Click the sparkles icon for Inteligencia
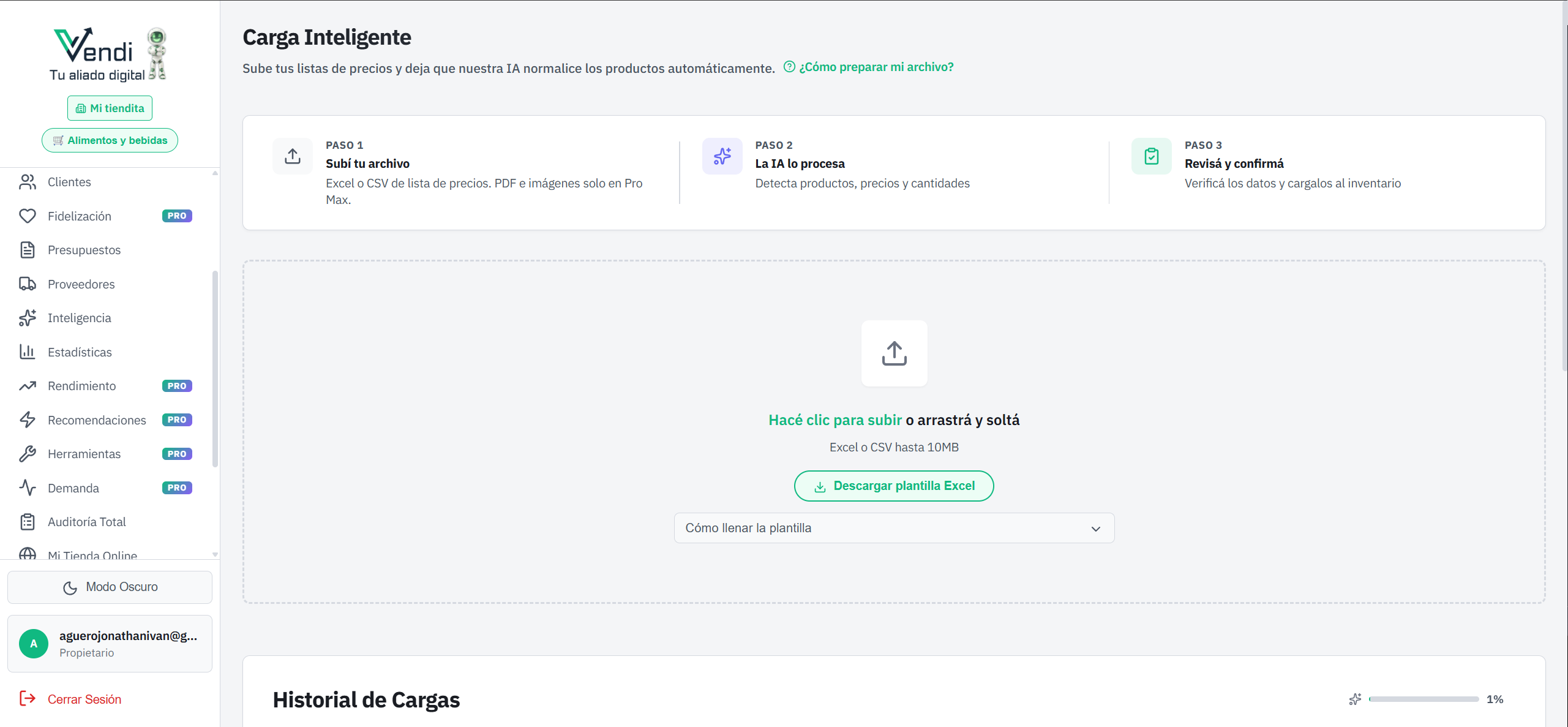The image size is (1568, 727). (27, 318)
